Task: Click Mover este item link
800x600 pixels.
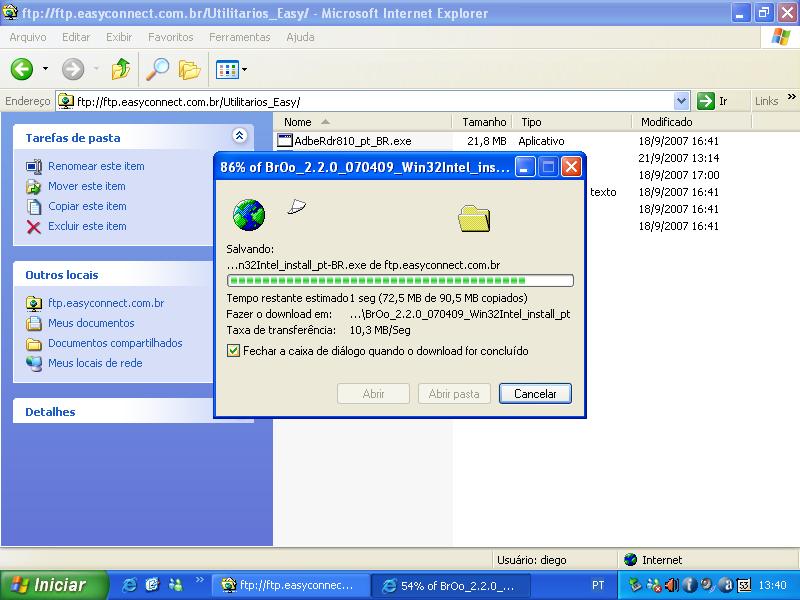Action: (x=87, y=186)
